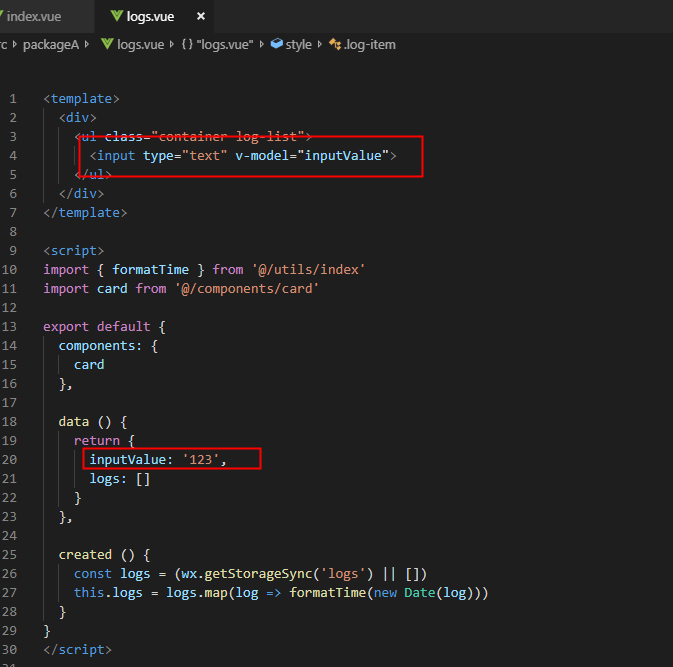Expand breadcrumb arrow after style
Viewport: 673px width, 667px height.
[320, 44]
